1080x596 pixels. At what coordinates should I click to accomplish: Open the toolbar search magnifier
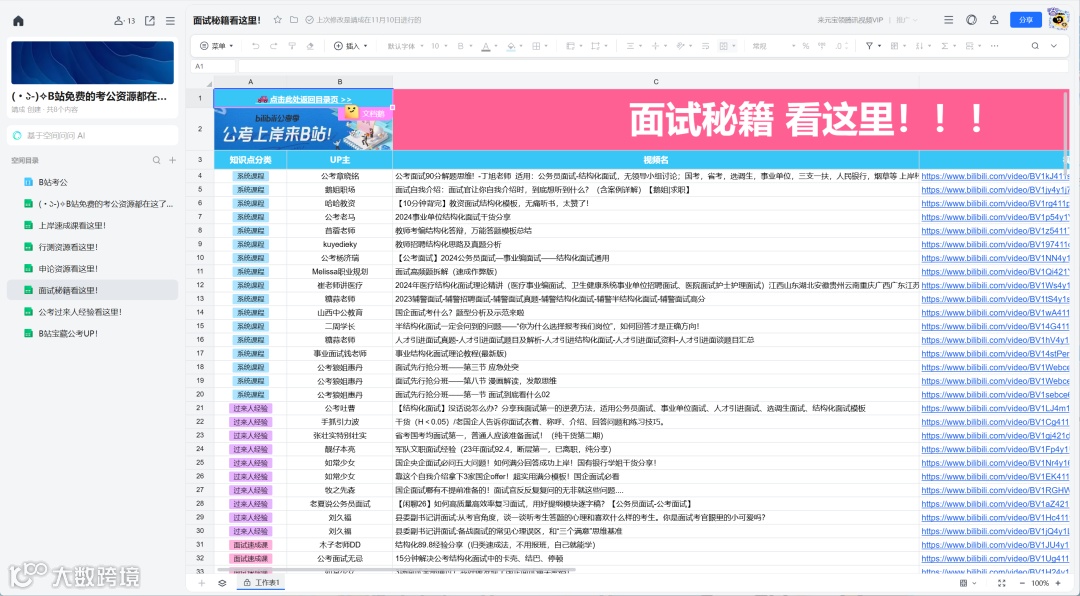click(1035, 46)
